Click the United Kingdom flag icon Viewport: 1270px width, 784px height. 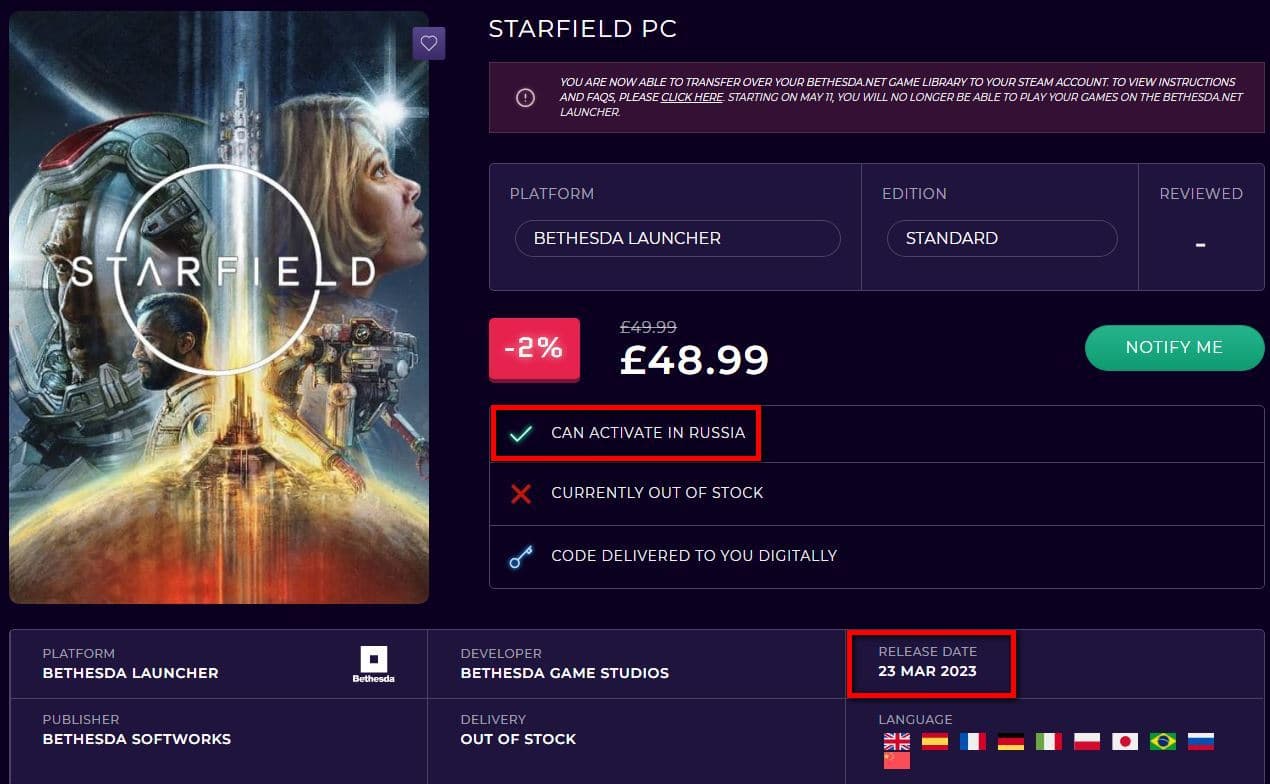[x=896, y=742]
